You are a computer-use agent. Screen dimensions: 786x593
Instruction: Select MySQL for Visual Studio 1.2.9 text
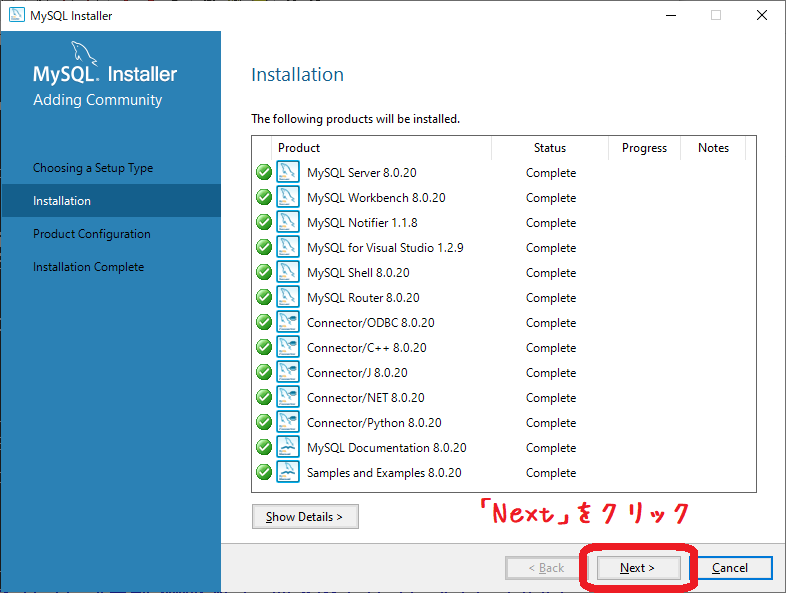tap(385, 248)
